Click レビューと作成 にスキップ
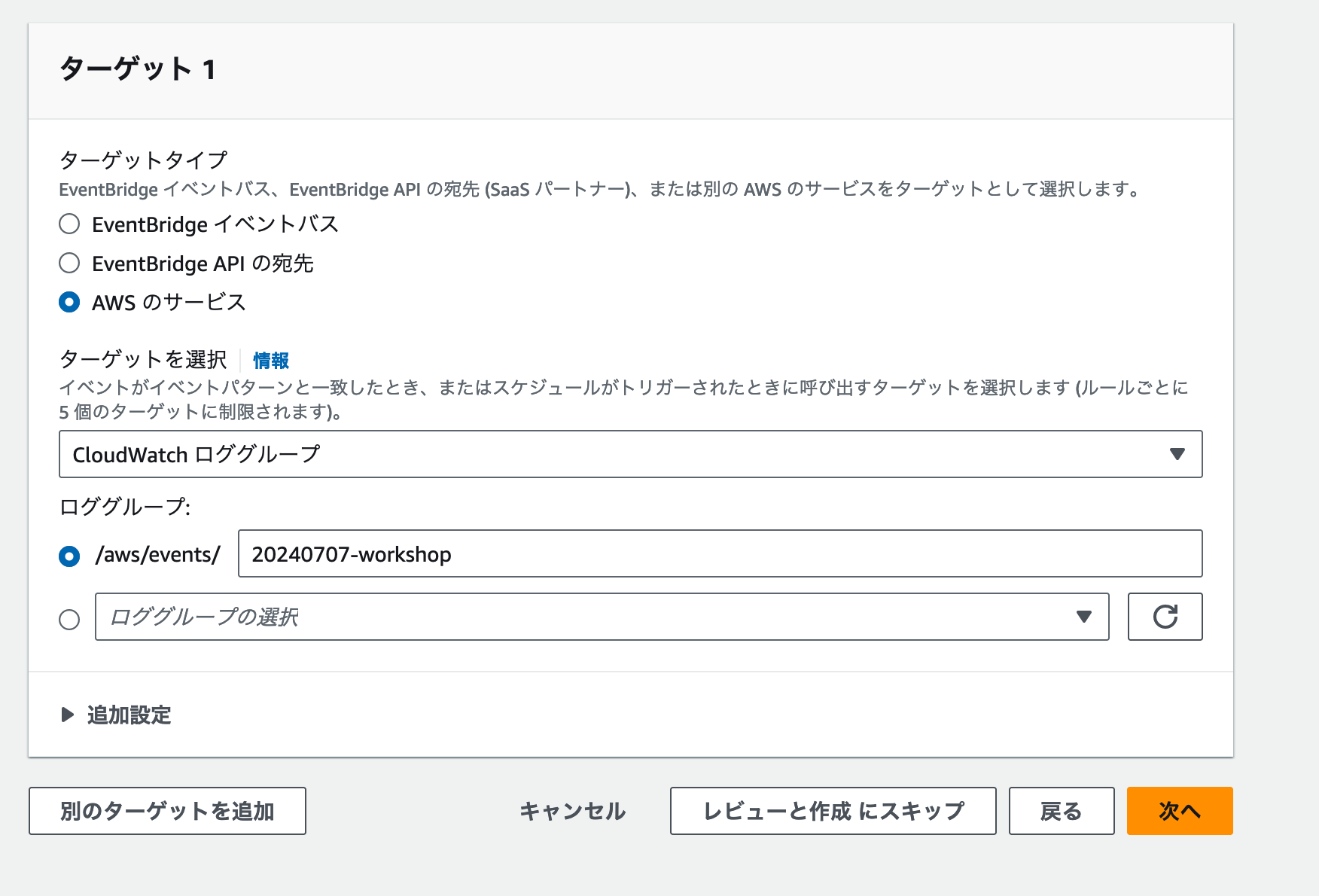This screenshot has width=1319, height=896. click(x=832, y=811)
